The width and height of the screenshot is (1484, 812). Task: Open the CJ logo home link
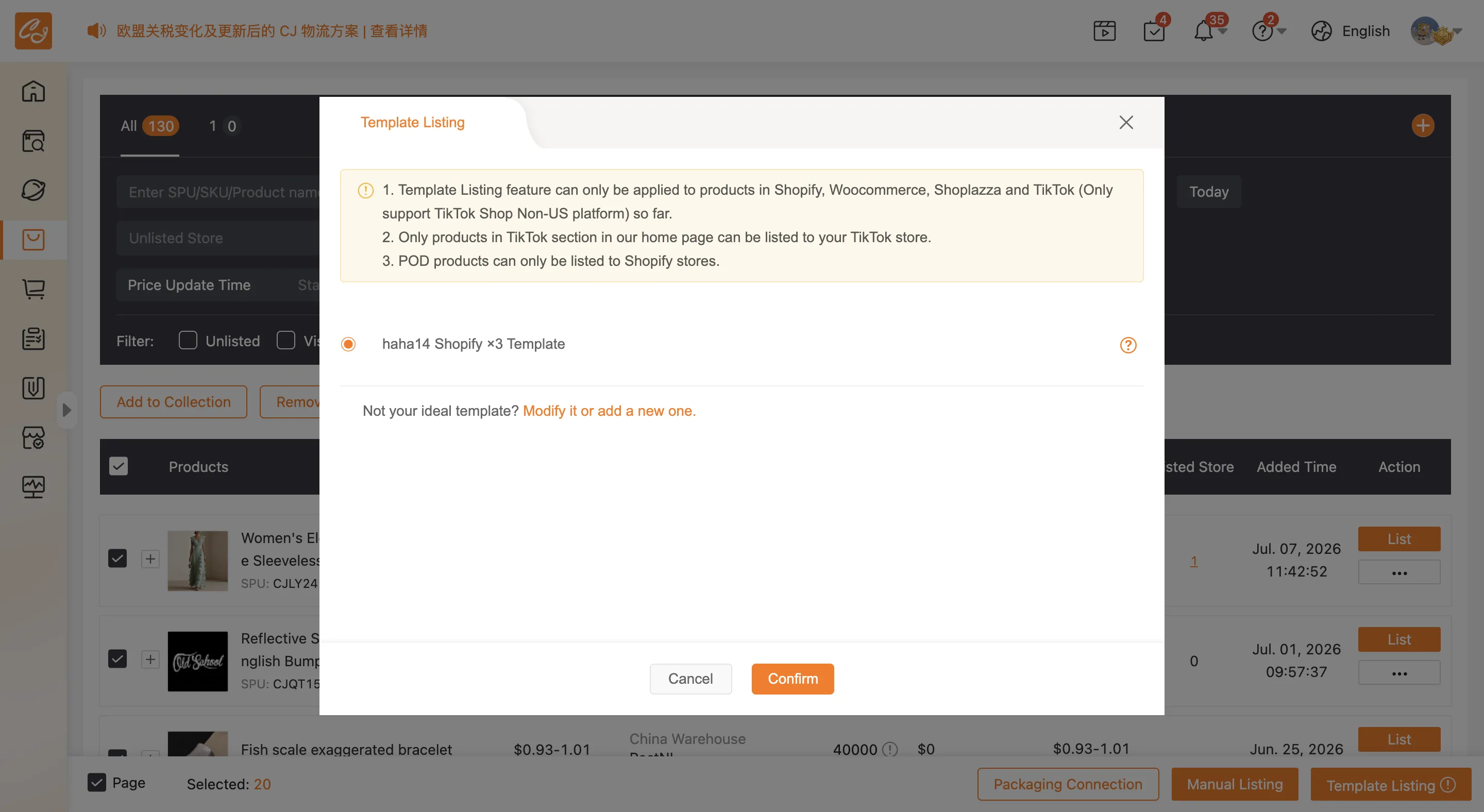click(x=33, y=30)
